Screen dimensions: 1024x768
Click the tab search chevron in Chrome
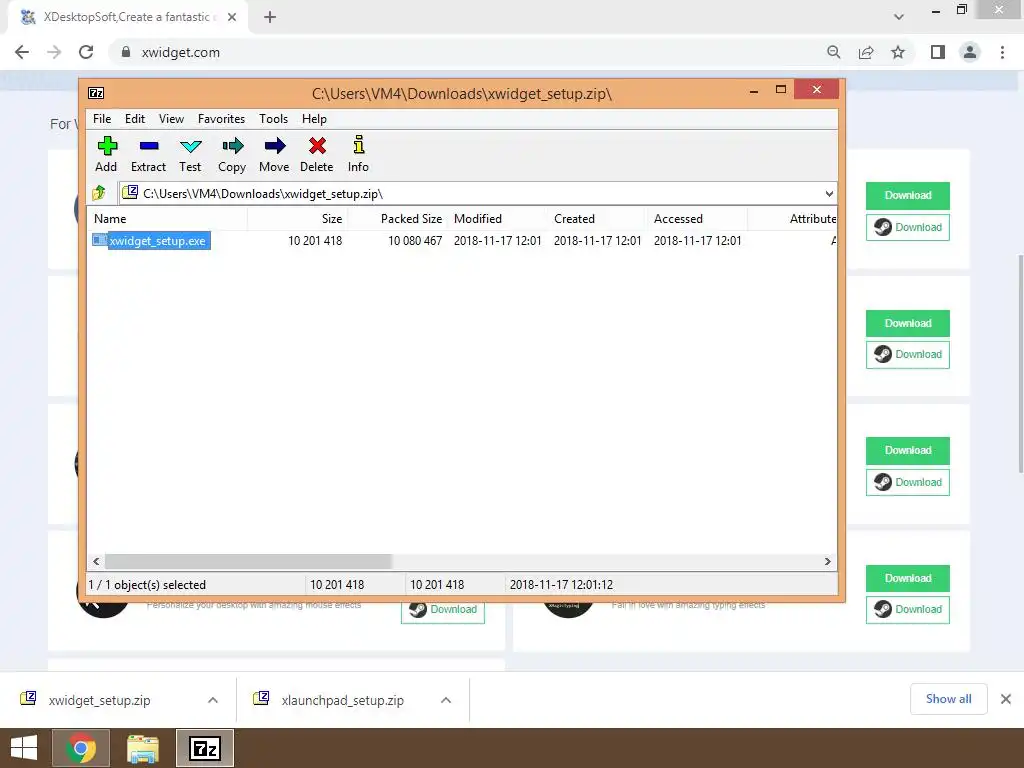click(899, 17)
